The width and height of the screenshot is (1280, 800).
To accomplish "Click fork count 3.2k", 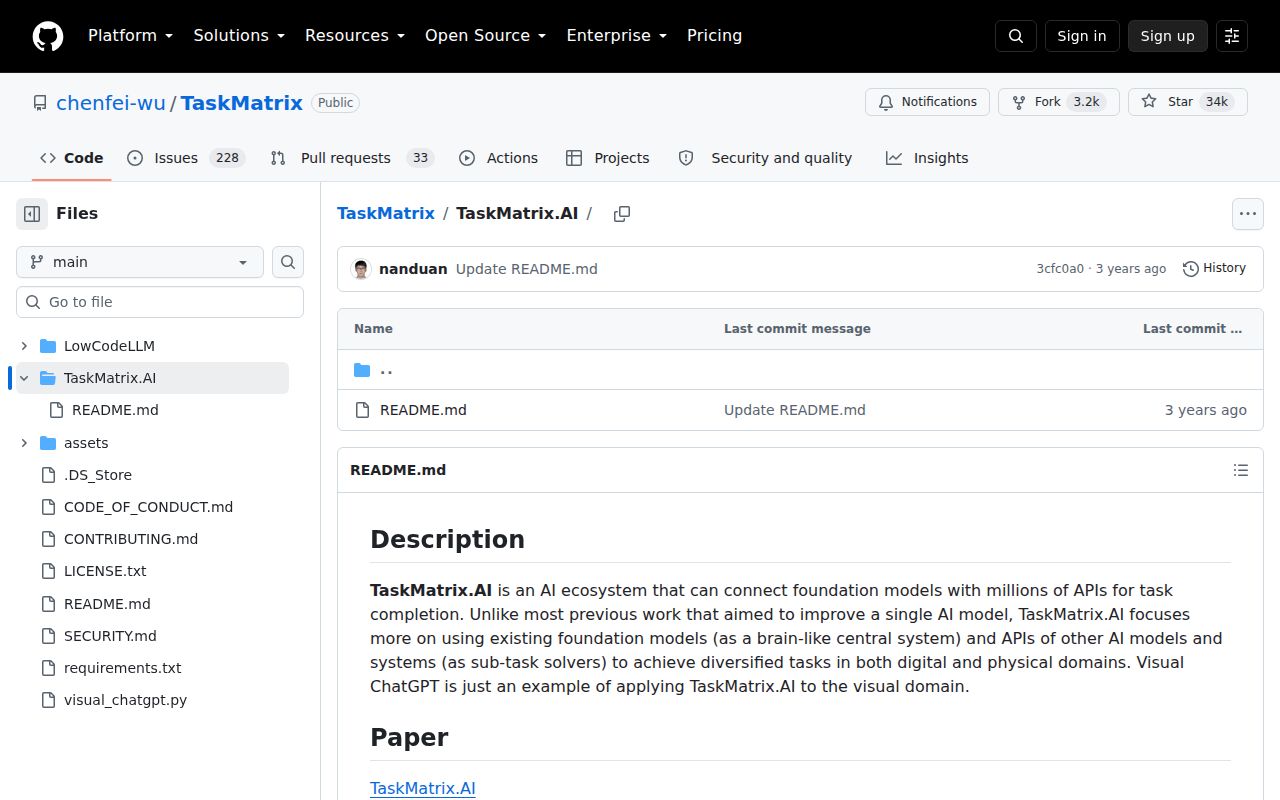I will [1086, 102].
